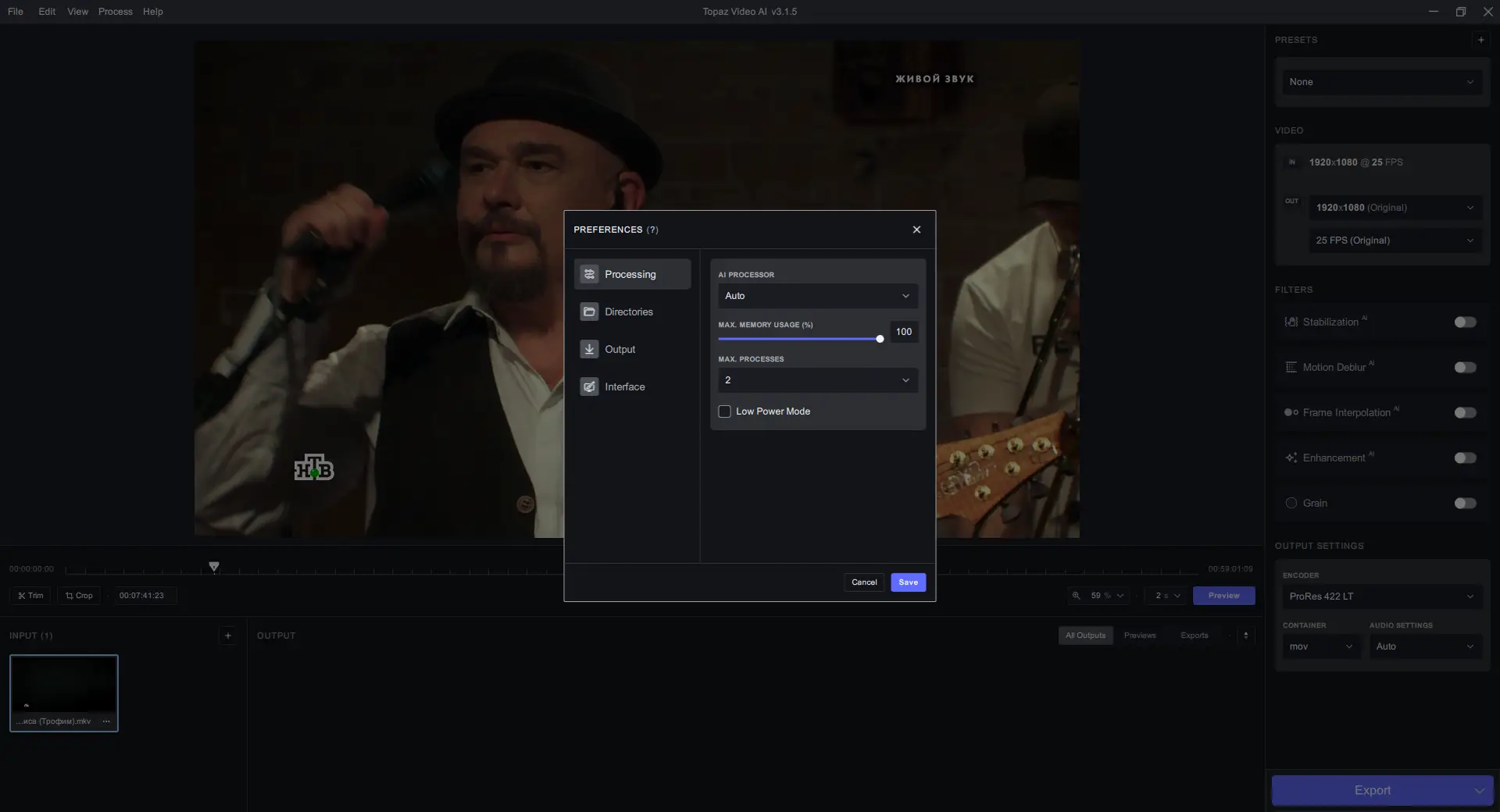
Task: Adjust the Max Memory Usage slider handle
Action: 880,339
